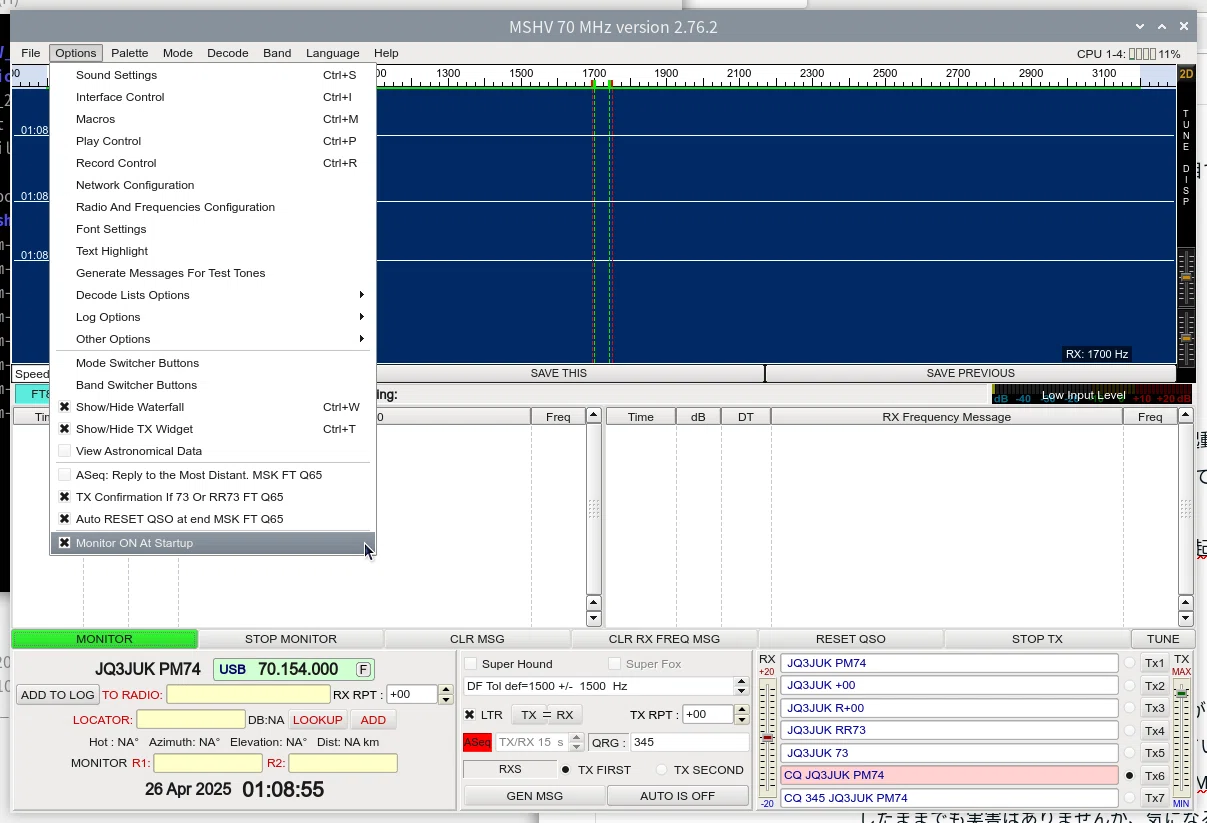Click CQ JQ3JUK PM74 message field
Screen dimensions: 1207x823
(949, 775)
